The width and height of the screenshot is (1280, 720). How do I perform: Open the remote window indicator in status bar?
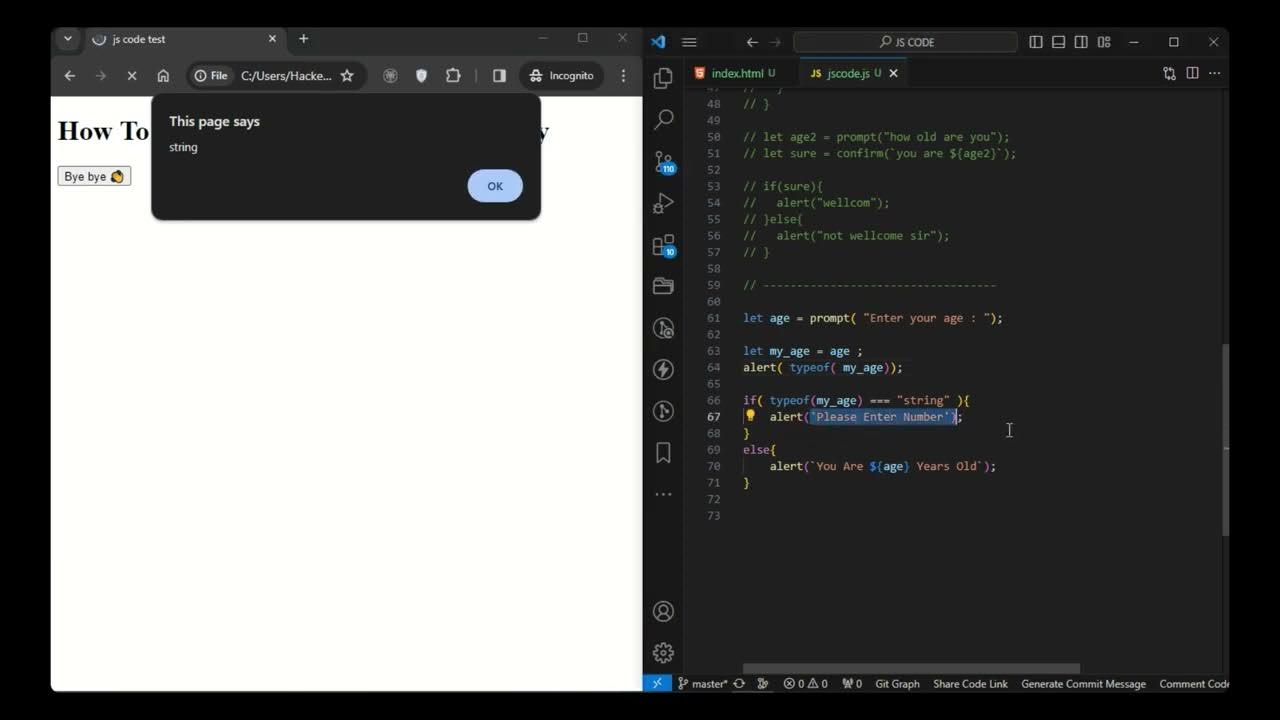[657, 684]
